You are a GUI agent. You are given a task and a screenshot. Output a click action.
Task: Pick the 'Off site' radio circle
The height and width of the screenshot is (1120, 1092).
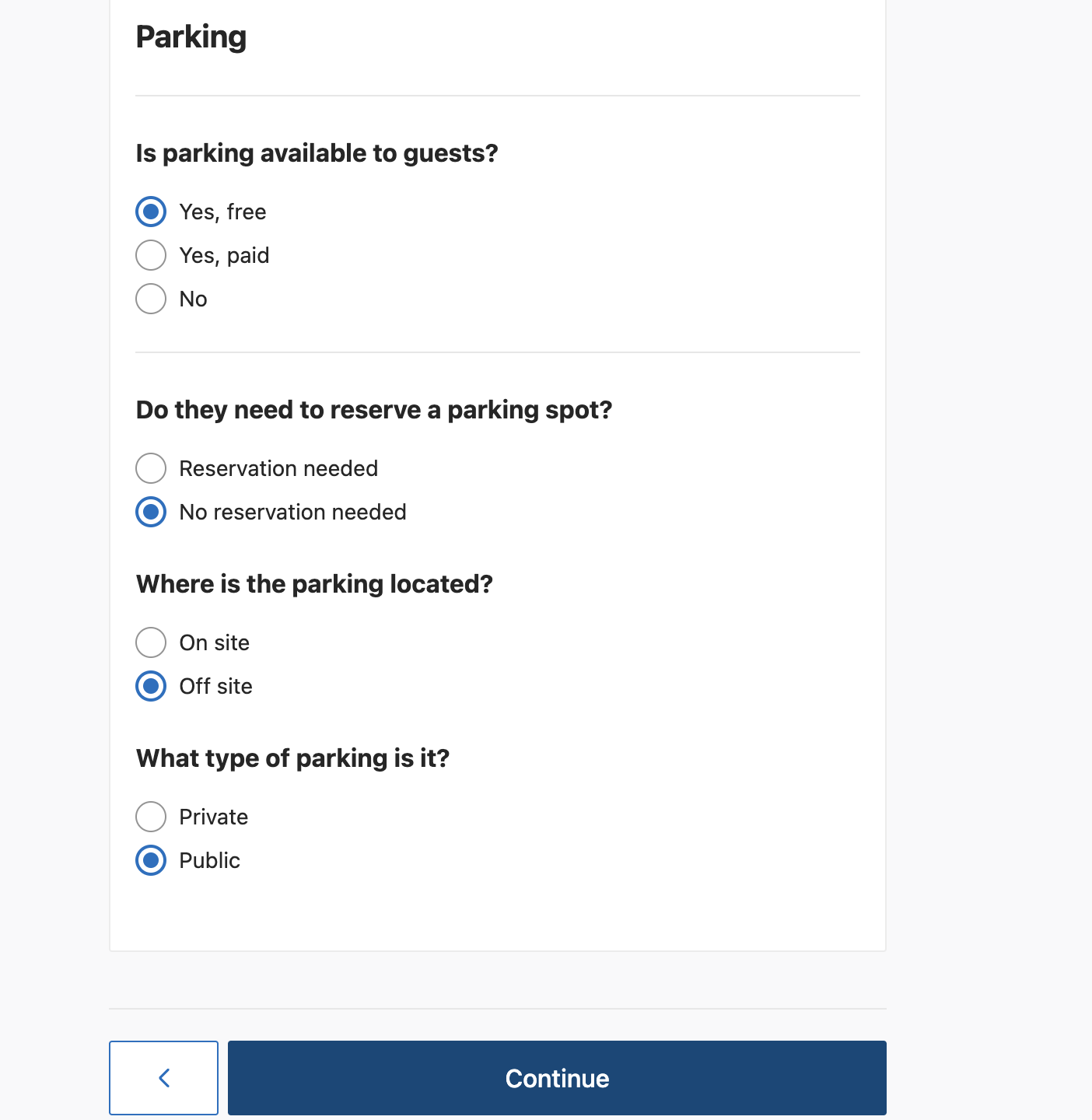(x=151, y=686)
